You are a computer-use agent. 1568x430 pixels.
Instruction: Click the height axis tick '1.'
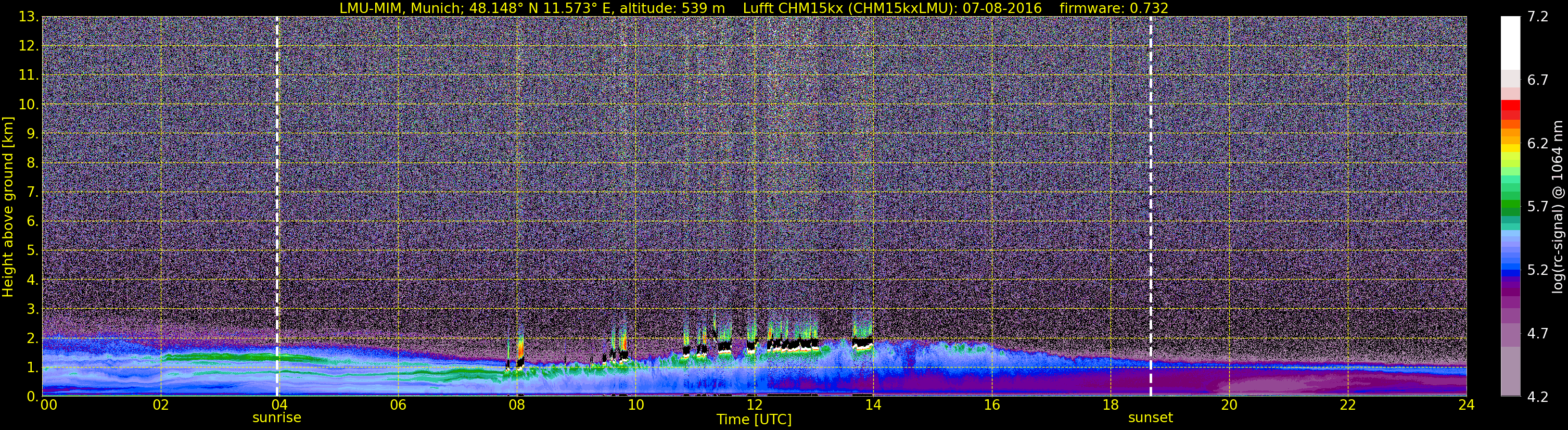tap(33, 367)
